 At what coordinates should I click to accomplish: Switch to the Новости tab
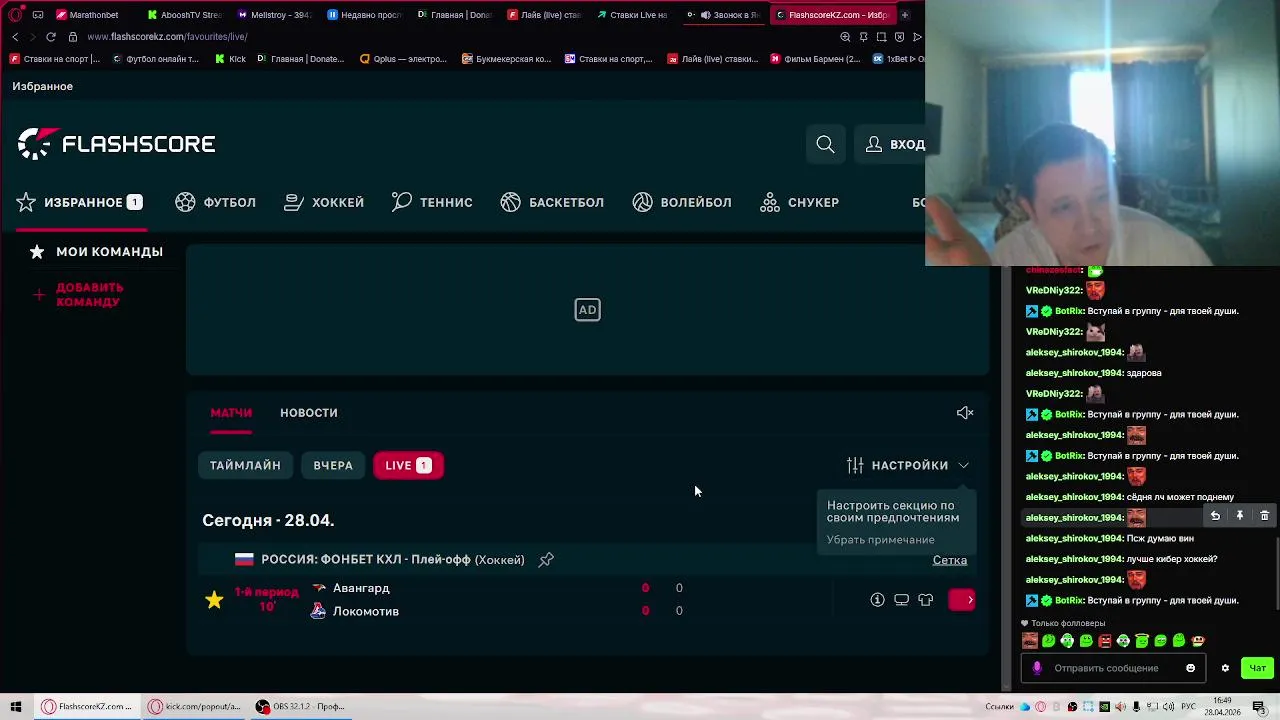[309, 413]
